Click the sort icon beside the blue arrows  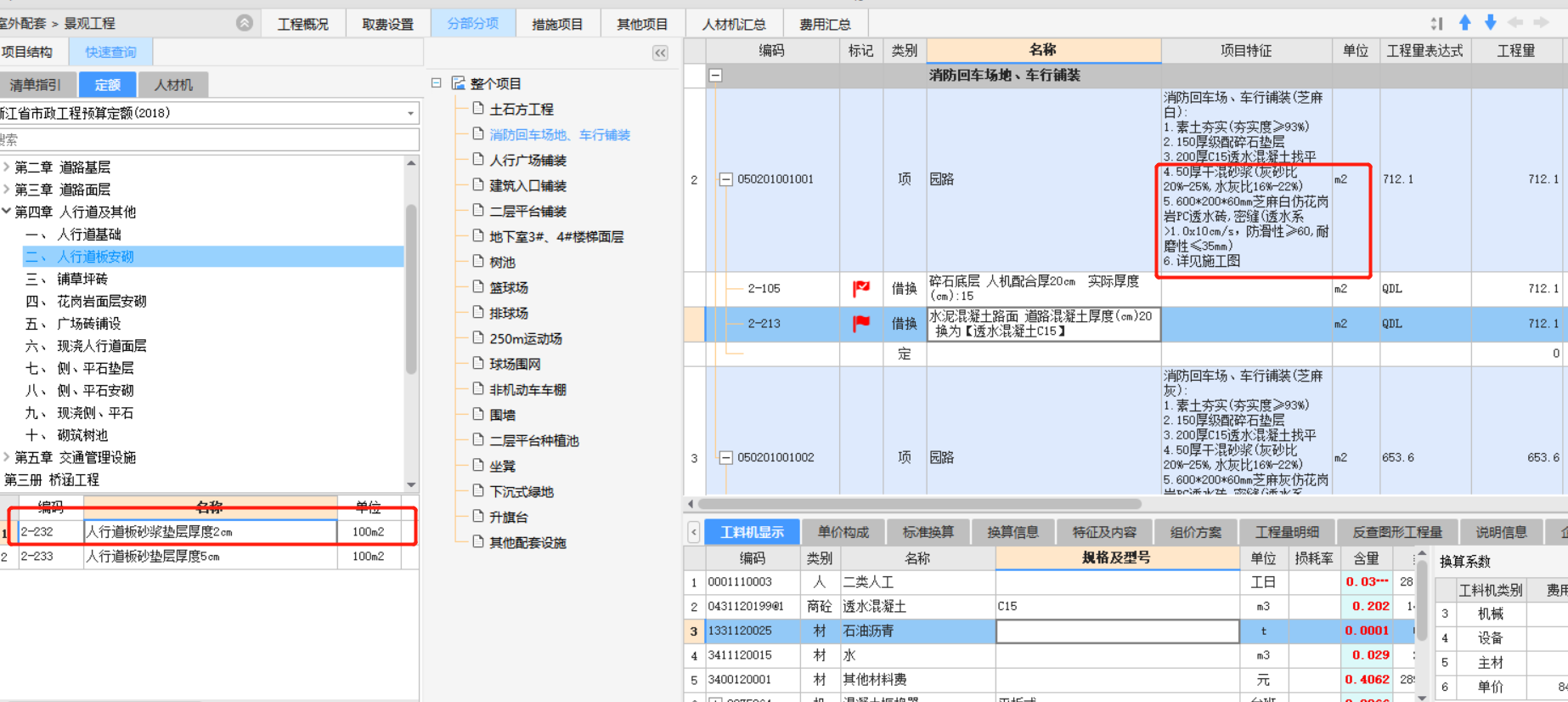[x=1437, y=23]
